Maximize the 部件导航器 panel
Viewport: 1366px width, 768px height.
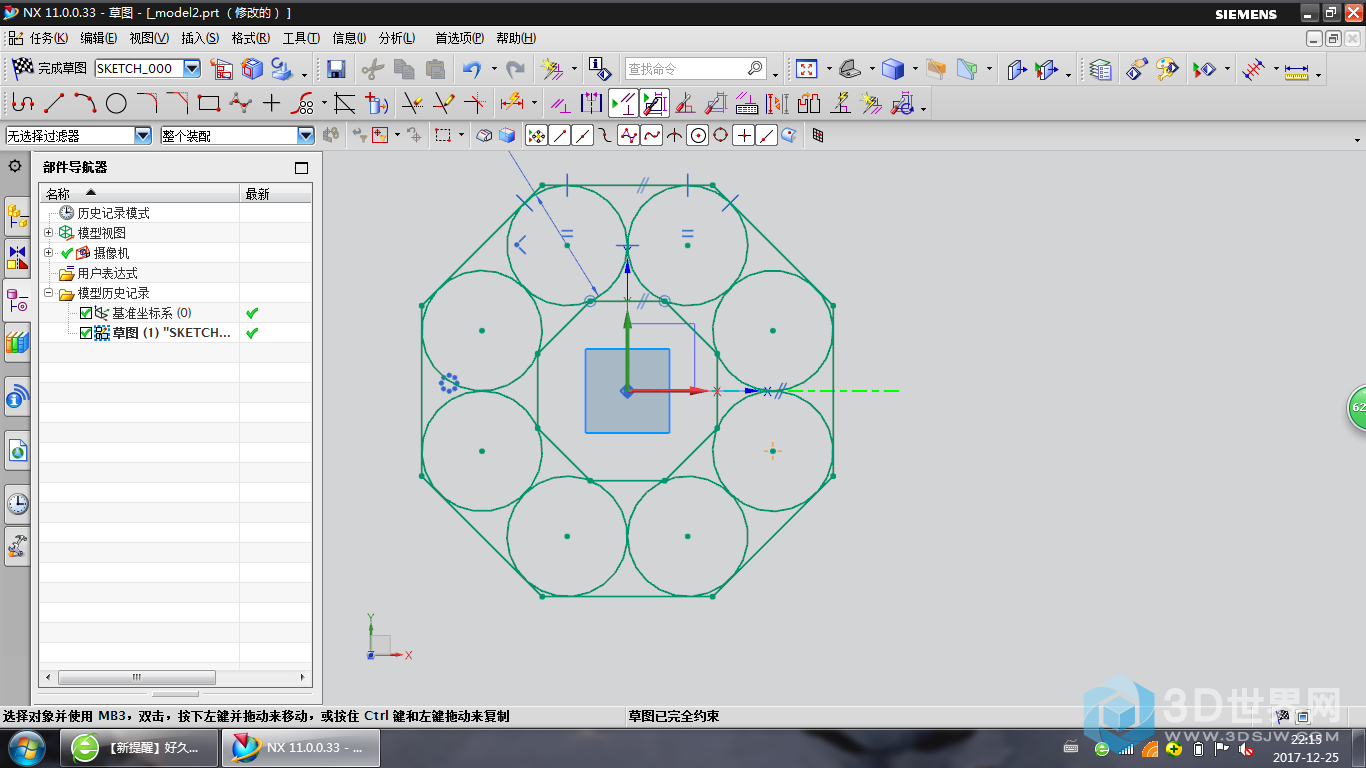302,168
